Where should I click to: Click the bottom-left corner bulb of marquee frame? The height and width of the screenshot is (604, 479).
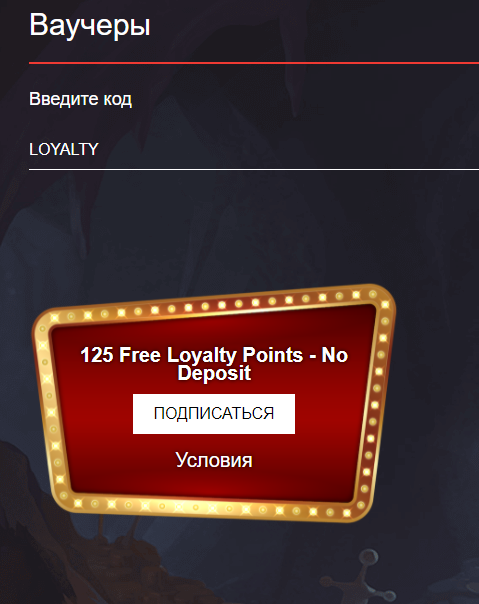64,495
